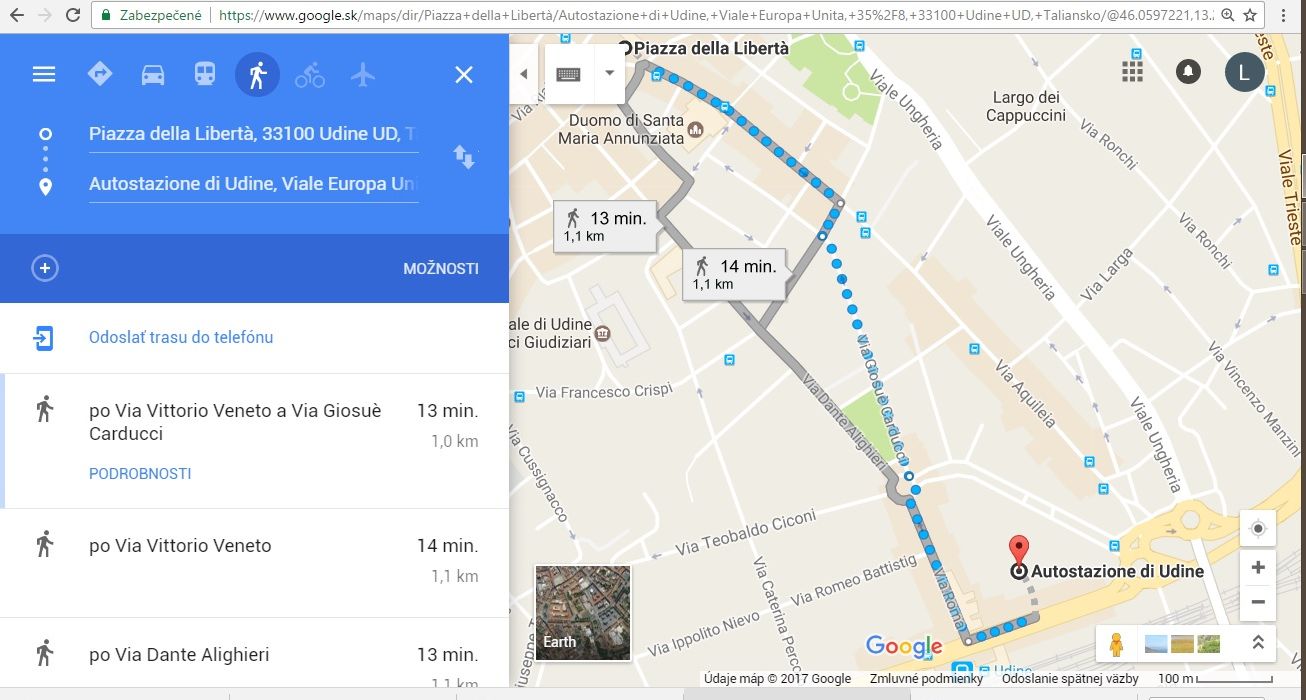Switch to Earth satellite view thumbnail

pyautogui.click(x=583, y=612)
